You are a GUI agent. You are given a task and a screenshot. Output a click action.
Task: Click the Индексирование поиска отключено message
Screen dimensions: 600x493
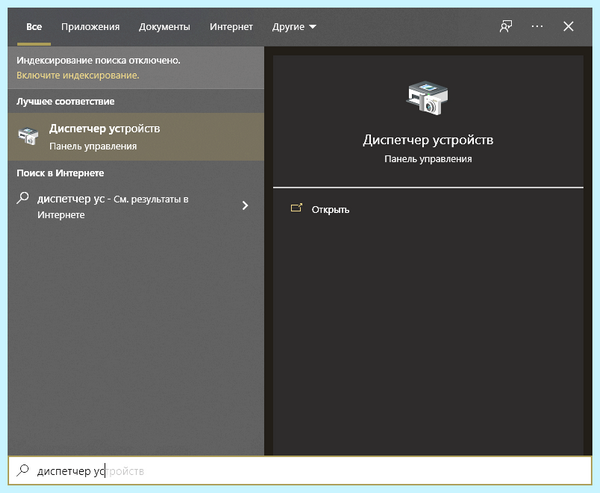98,60
